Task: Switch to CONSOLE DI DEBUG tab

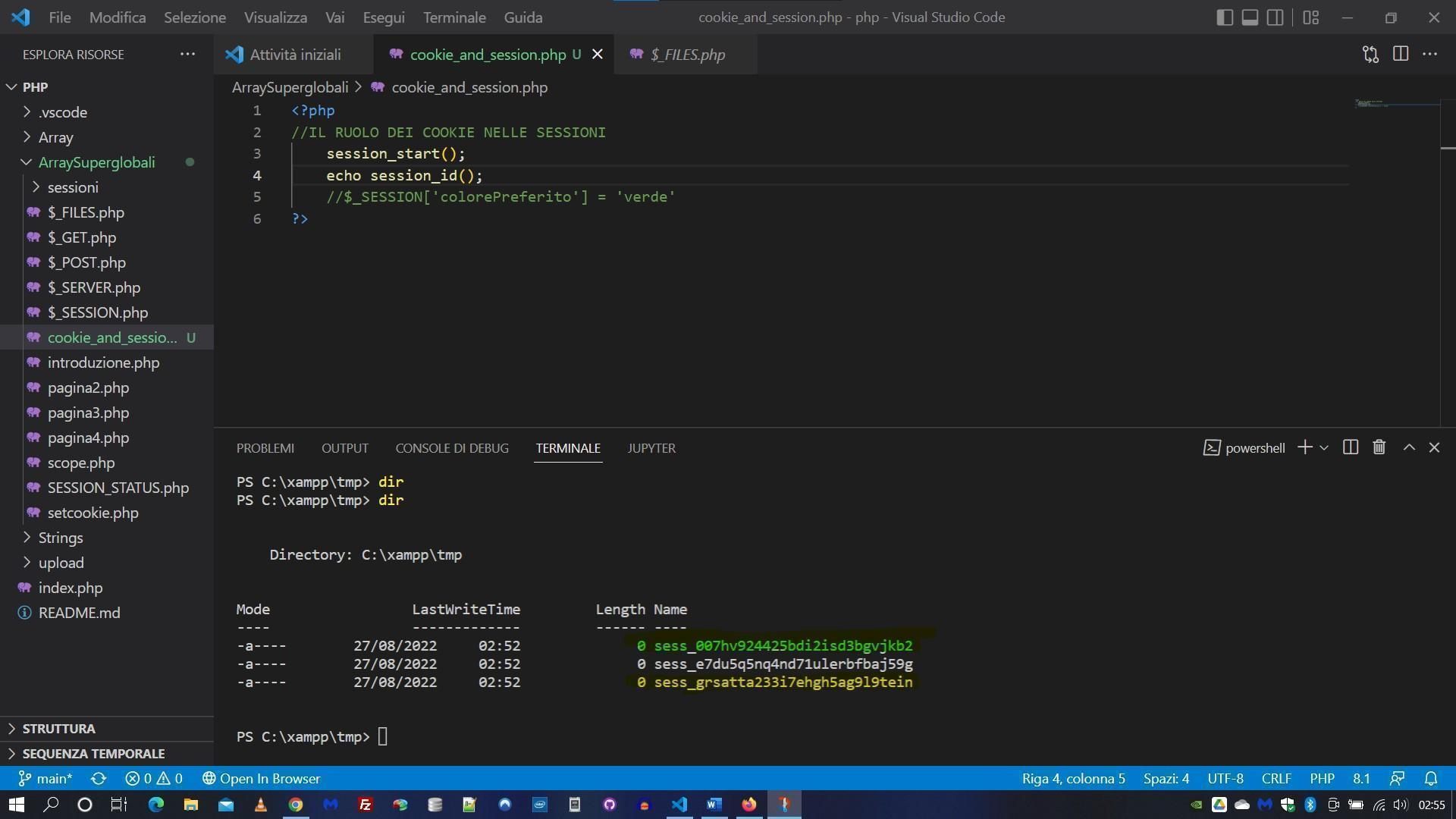Action: click(452, 448)
